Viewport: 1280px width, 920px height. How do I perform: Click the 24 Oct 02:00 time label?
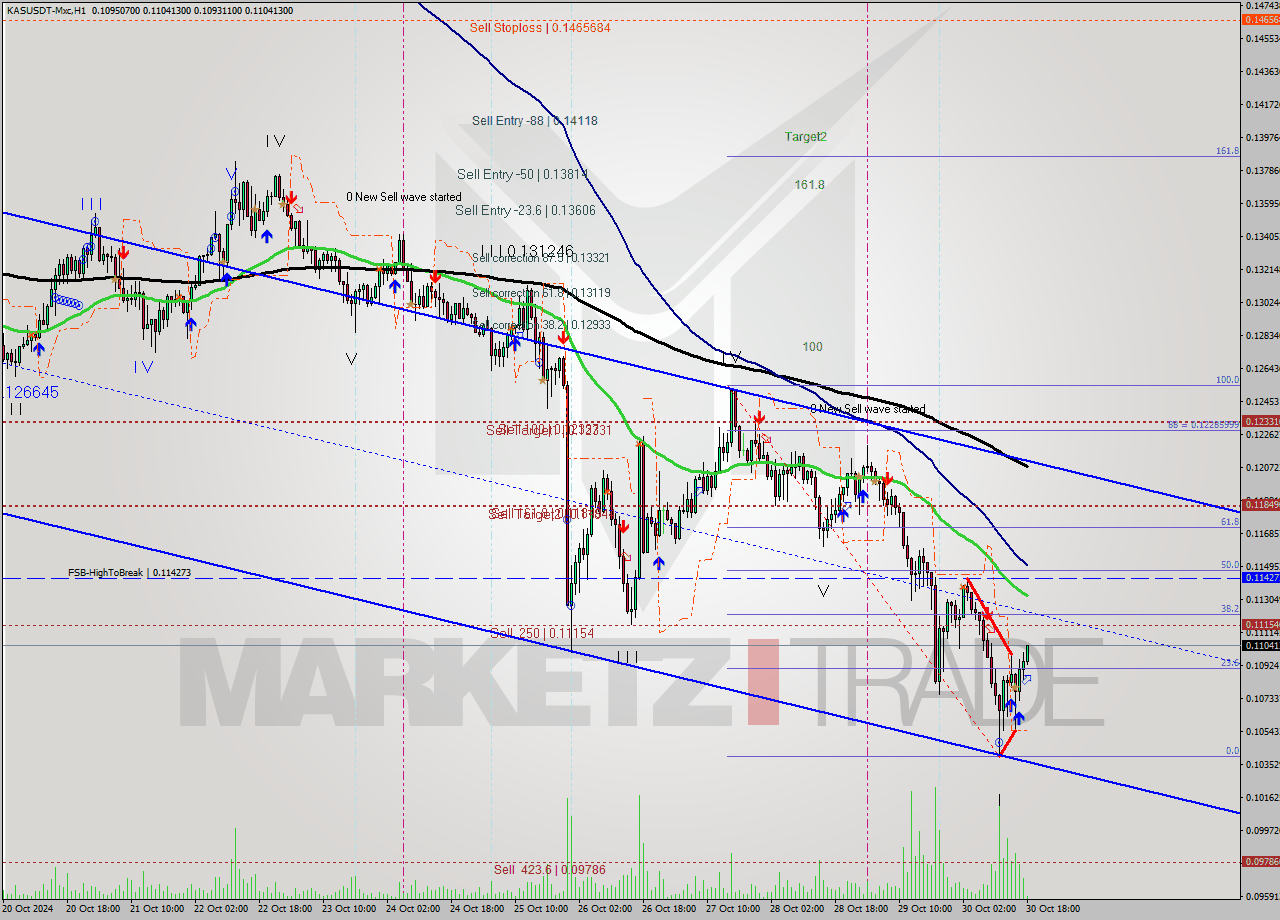click(414, 908)
